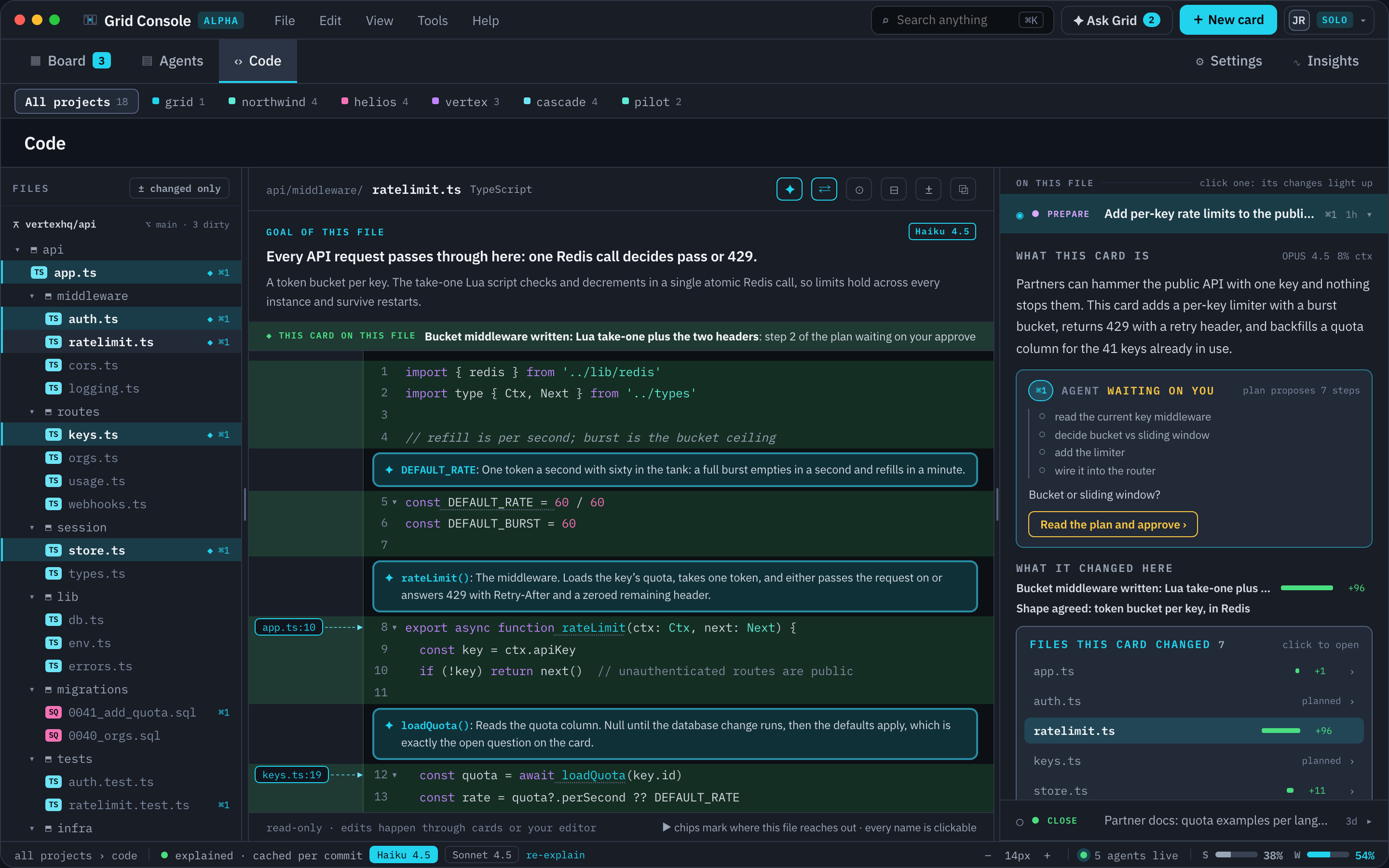This screenshot has height=868, width=1389.
Task: Fold the code at line 8
Action: coord(395,628)
